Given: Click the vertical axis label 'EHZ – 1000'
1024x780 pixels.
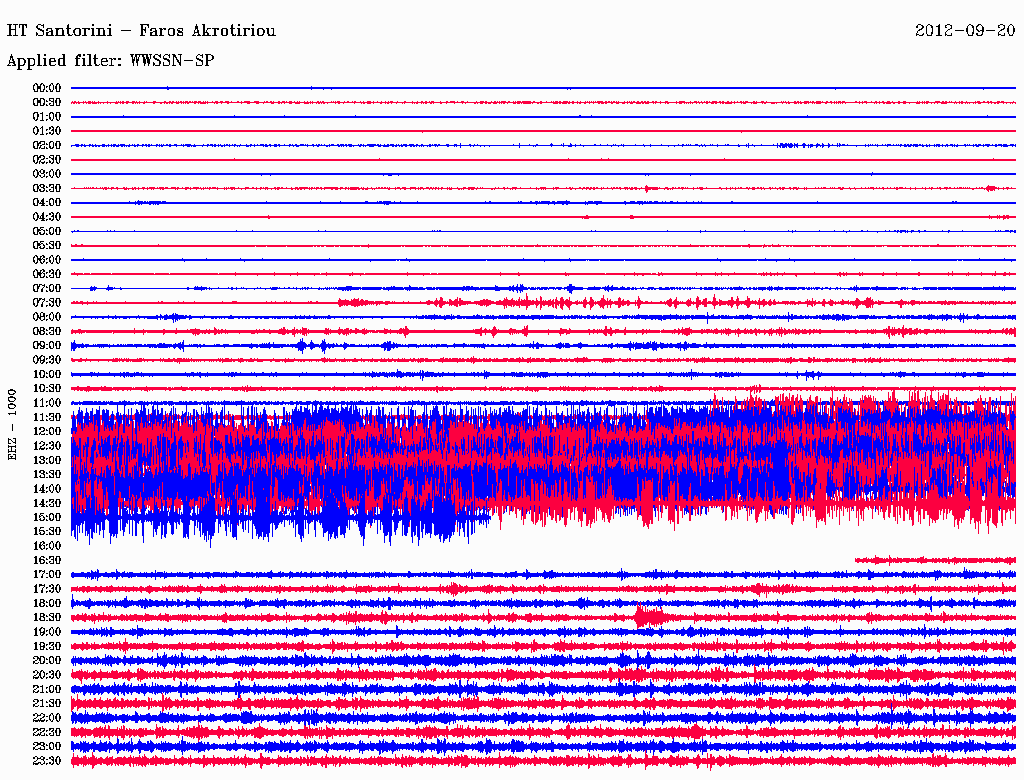Looking at the screenshot, I should tap(12, 425).
